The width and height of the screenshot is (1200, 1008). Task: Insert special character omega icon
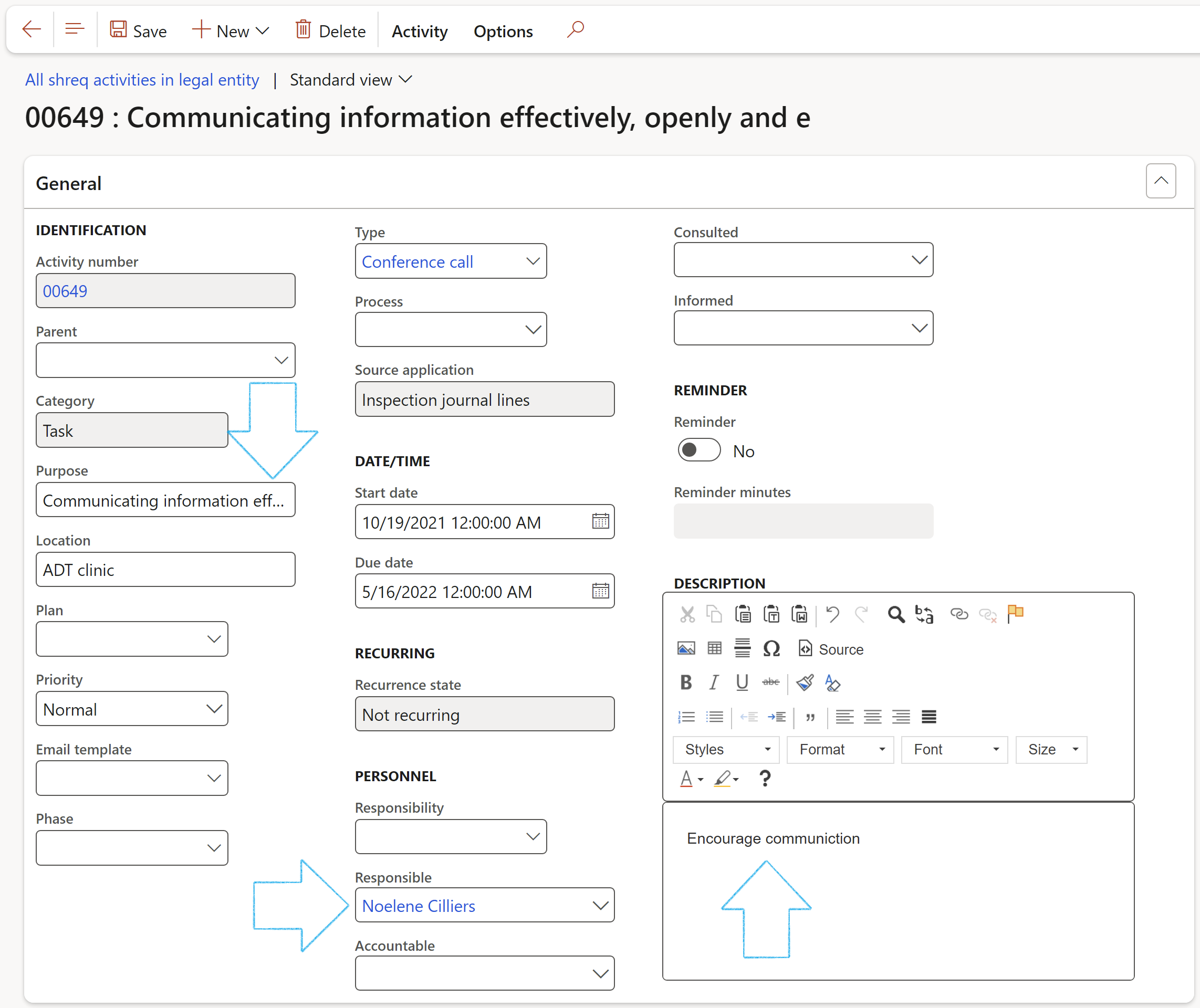(771, 648)
